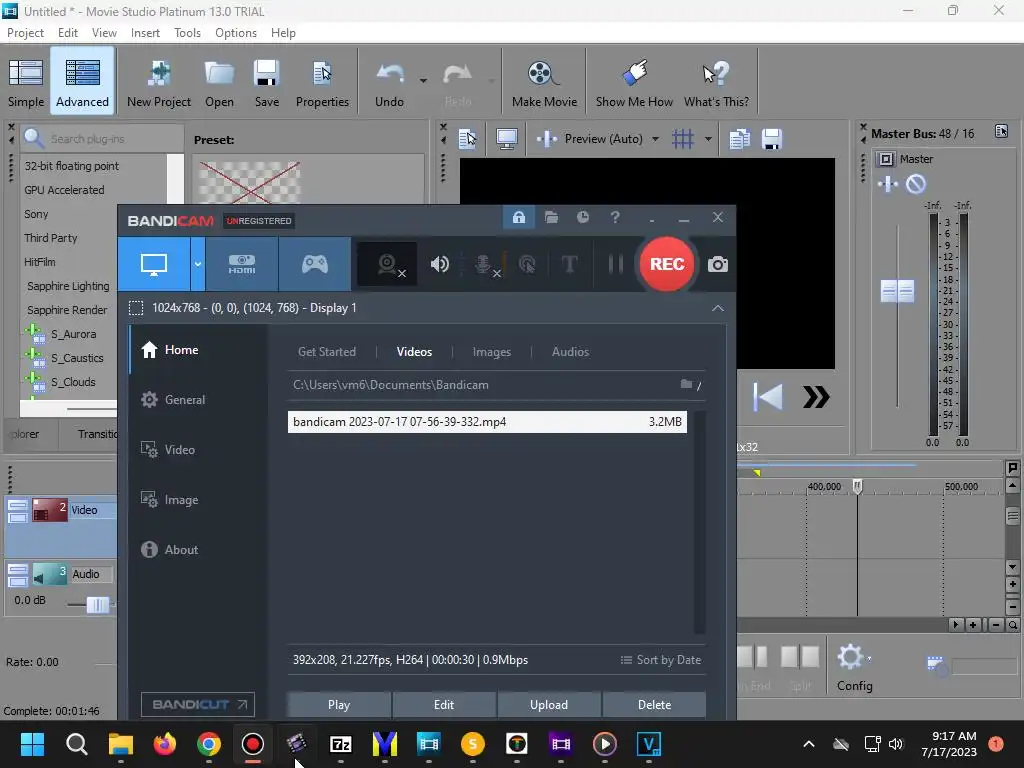
Task: Click Bandicam lock icon in title bar
Action: [519, 217]
